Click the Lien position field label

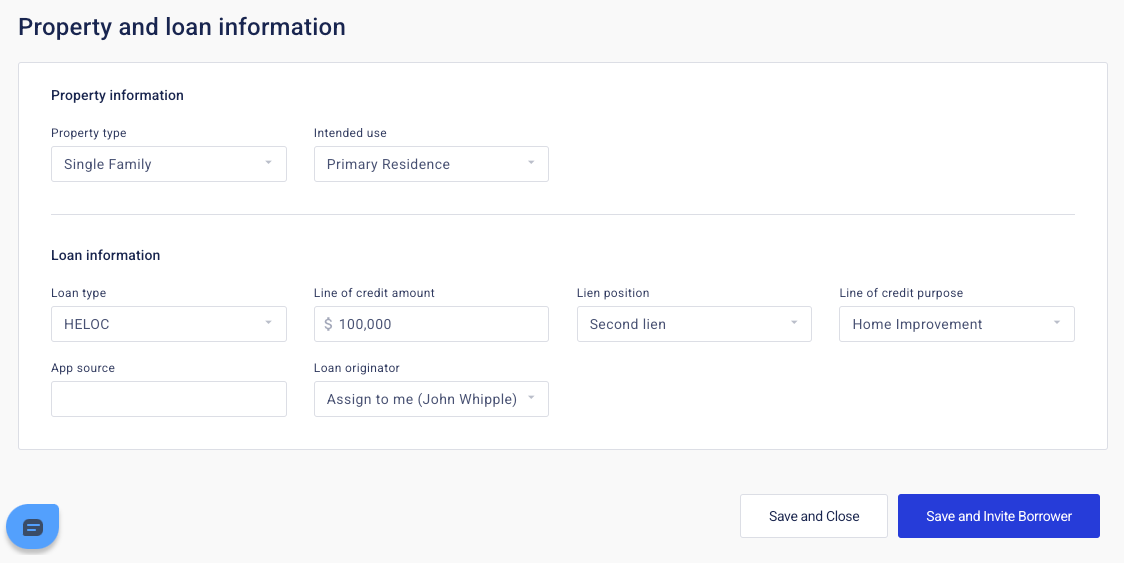(613, 293)
